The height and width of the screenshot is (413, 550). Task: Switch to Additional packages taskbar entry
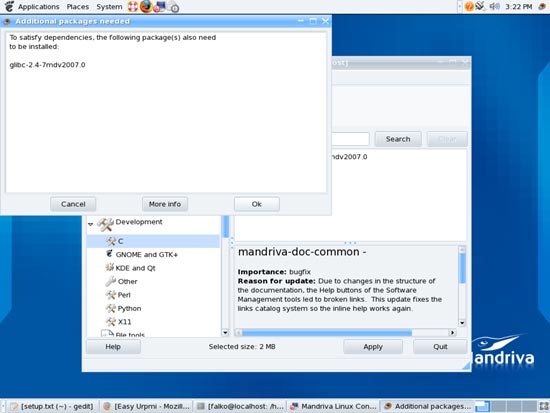(x=427, y=406)
